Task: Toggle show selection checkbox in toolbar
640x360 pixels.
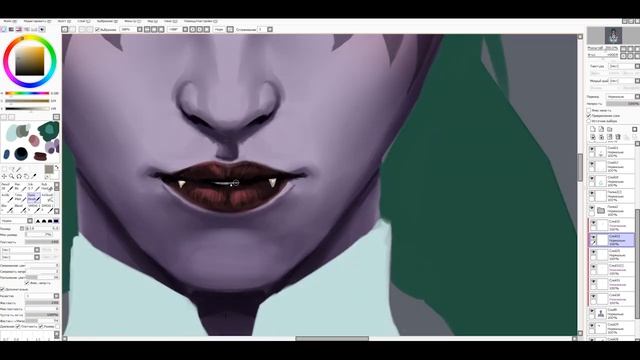Action: click(98, 29)
